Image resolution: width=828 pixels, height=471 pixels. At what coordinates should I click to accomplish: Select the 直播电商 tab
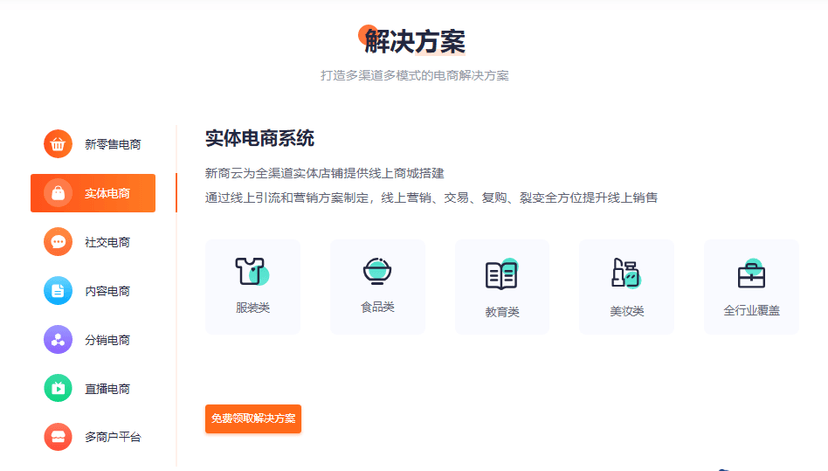coord(93,389)
